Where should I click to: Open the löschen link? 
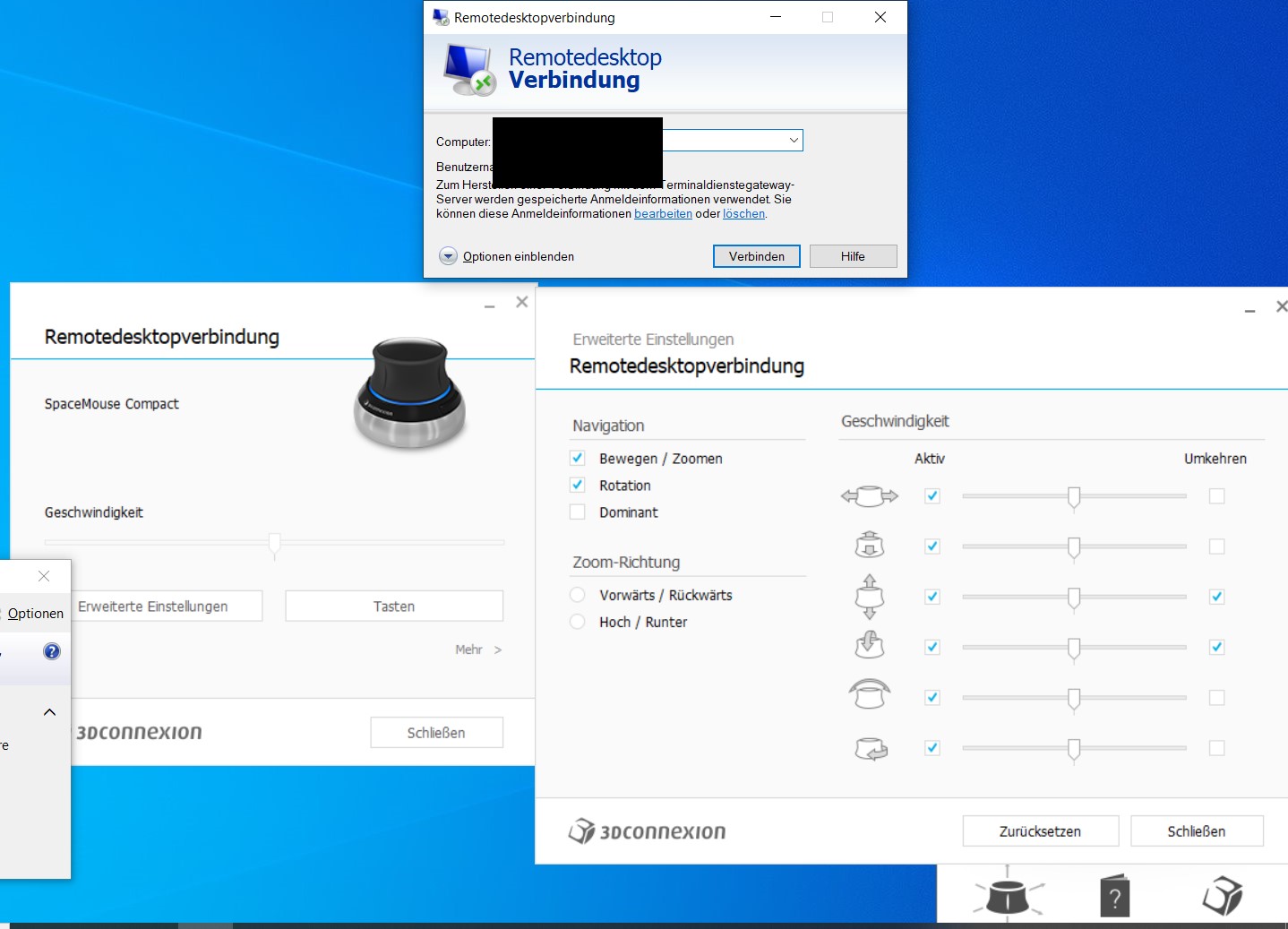point(743,213)
